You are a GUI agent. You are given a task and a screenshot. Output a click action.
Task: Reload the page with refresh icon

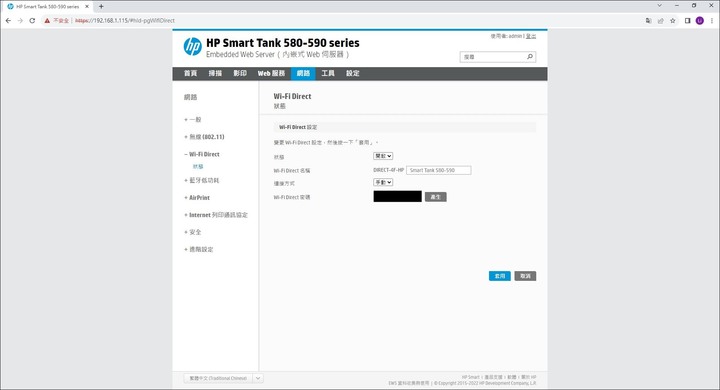[x=32, y=21]
